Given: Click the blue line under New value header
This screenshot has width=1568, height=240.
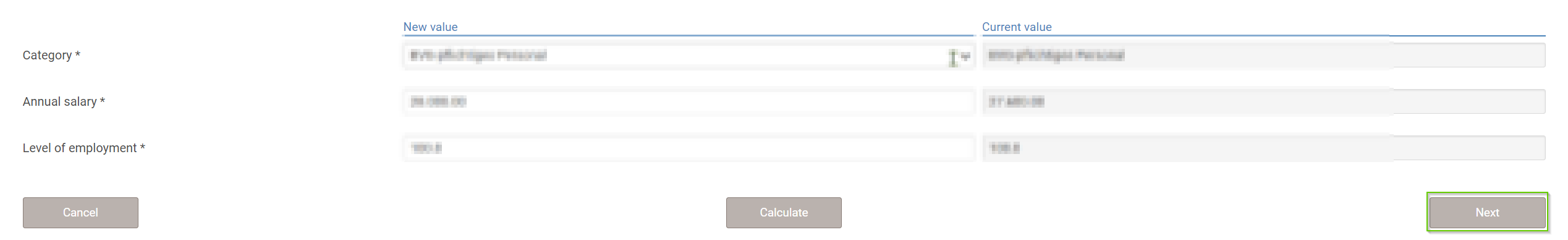Looking at the screenshot, I should tap(689, 35).
